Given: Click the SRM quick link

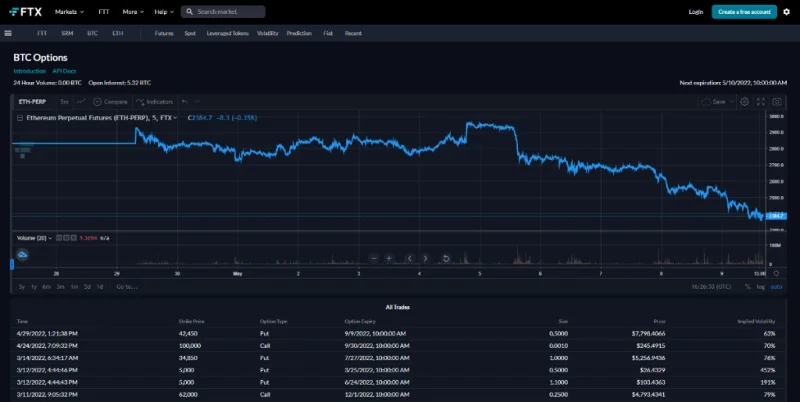Looking at the screenshot, I should (x=67, y=33).
